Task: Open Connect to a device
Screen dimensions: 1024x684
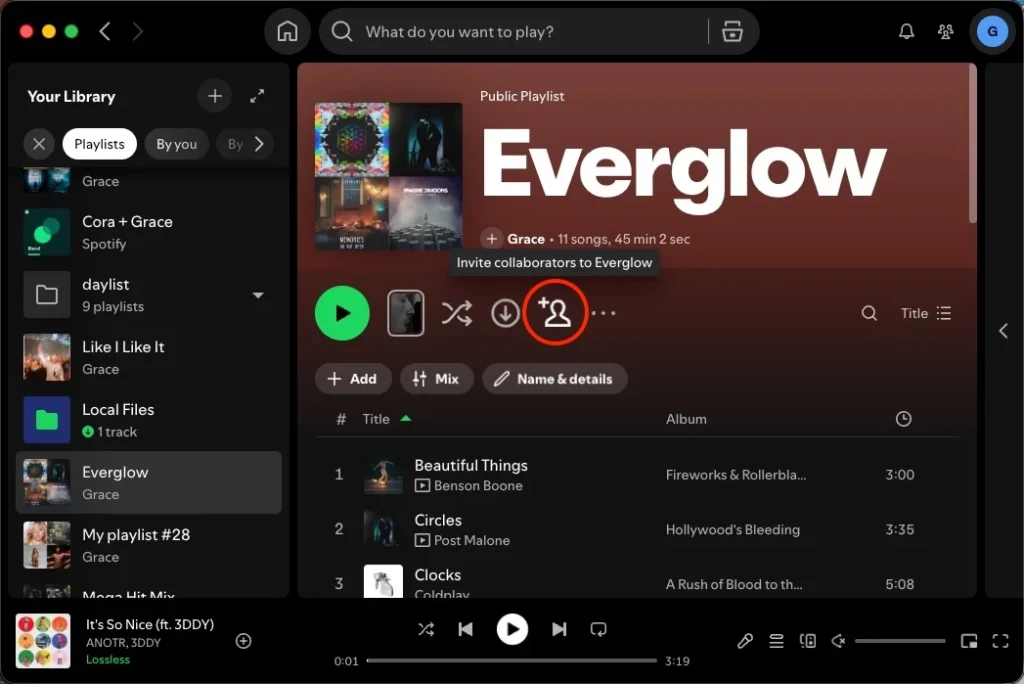Action: click(x=808, y=641)
